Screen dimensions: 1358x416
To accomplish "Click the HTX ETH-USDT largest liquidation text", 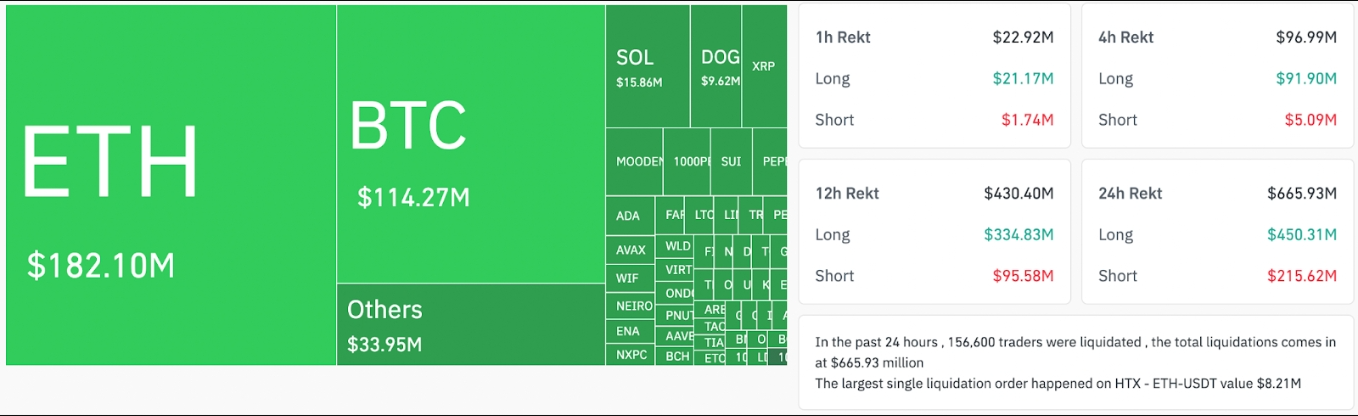I will 1057,383.
